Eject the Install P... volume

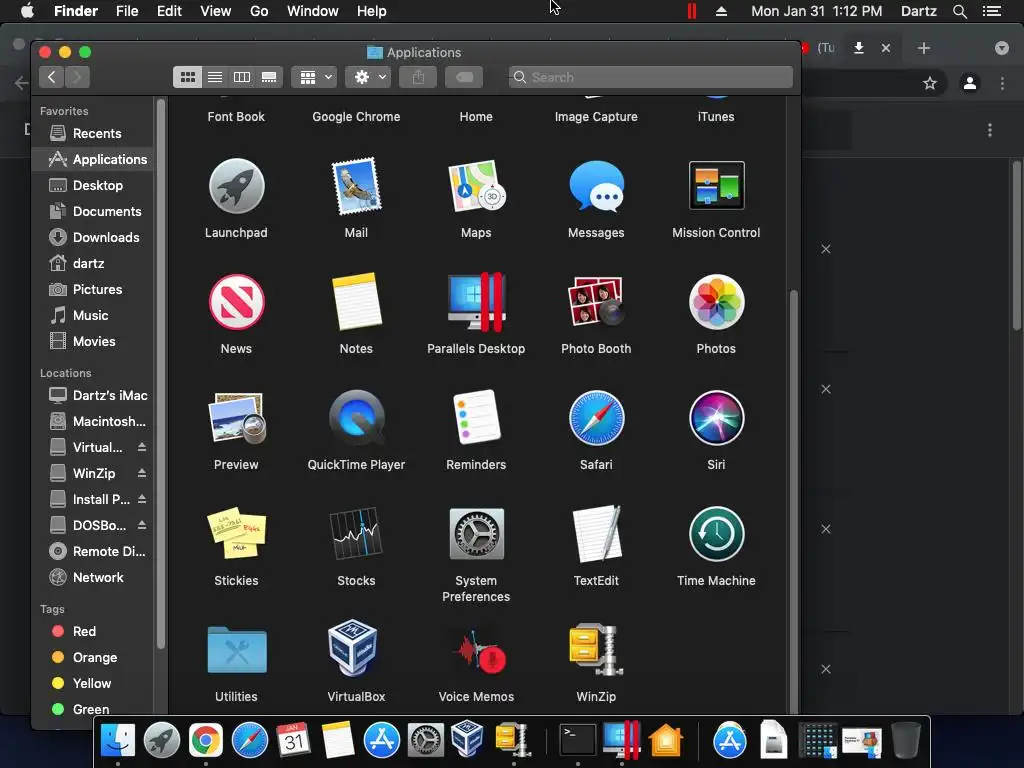point(142,500)
